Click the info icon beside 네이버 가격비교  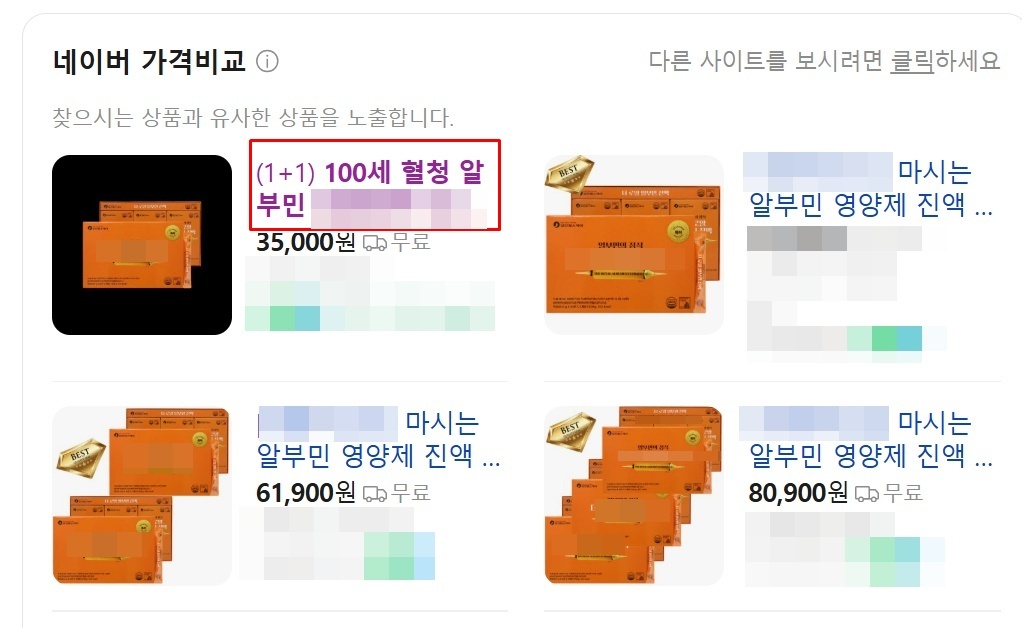point(267,62)
